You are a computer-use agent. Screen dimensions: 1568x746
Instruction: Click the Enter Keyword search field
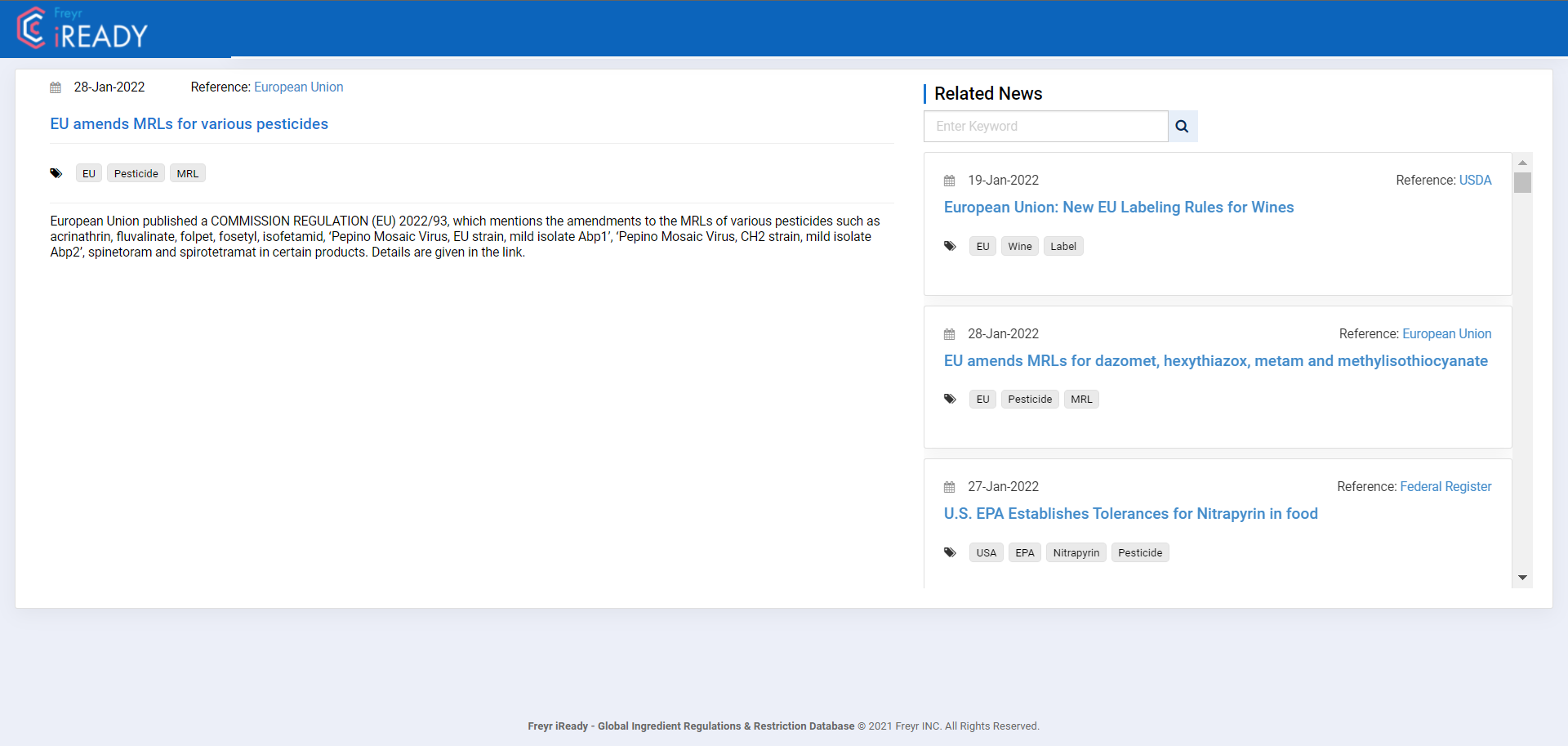pos(1045,126)
